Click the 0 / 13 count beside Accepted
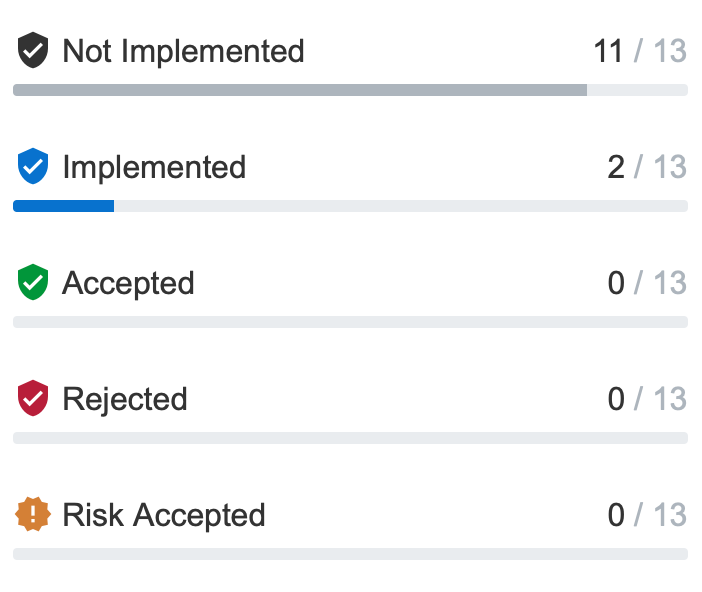702x592 pixels. (x=647, y=283)
